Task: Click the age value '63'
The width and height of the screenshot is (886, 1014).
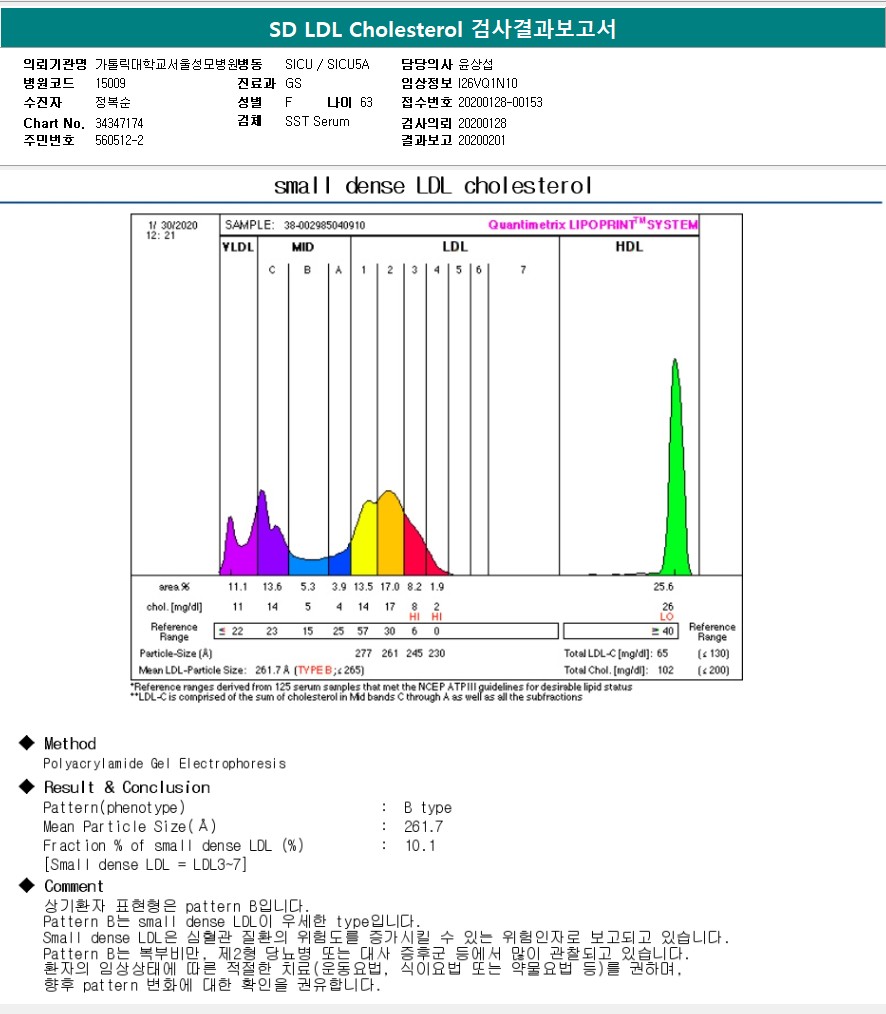Action: tap(366, 102)
